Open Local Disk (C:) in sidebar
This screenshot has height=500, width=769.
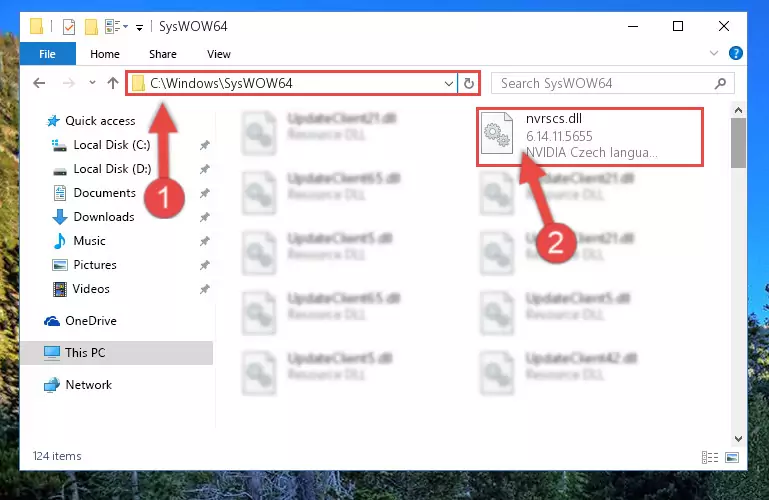[x=111, y=145]
